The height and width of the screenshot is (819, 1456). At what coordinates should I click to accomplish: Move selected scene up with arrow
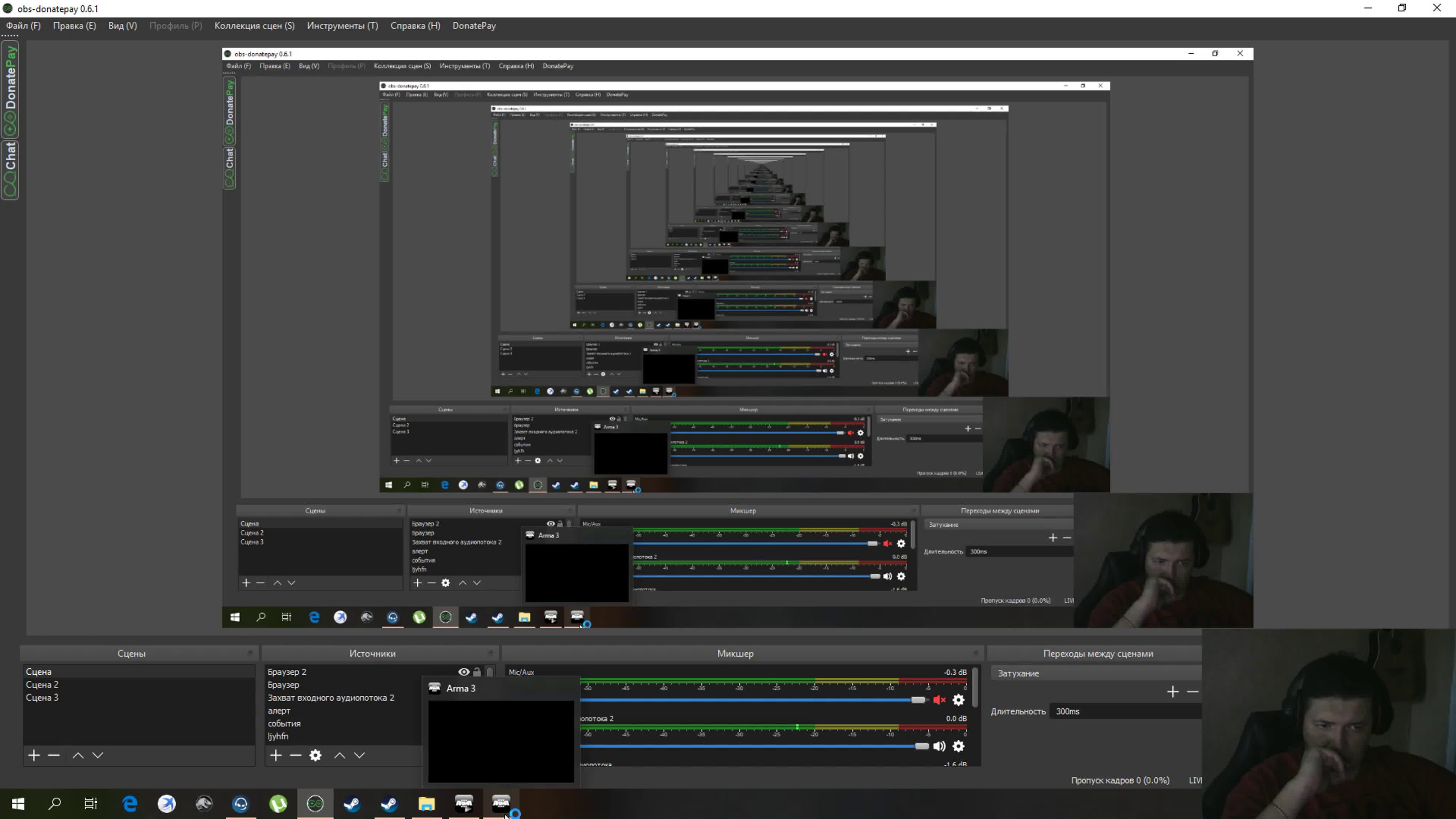(78, 755)
